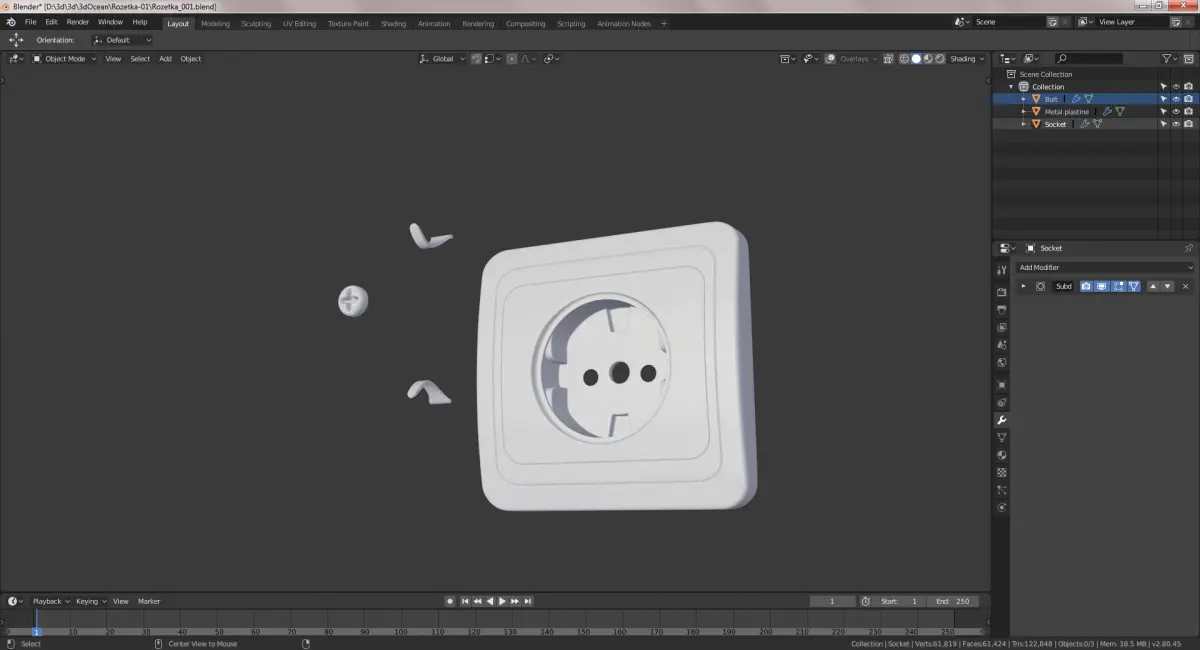Disable rendering of the Socket object
The image size is (1200, 650).
[x=1188, y=124]
